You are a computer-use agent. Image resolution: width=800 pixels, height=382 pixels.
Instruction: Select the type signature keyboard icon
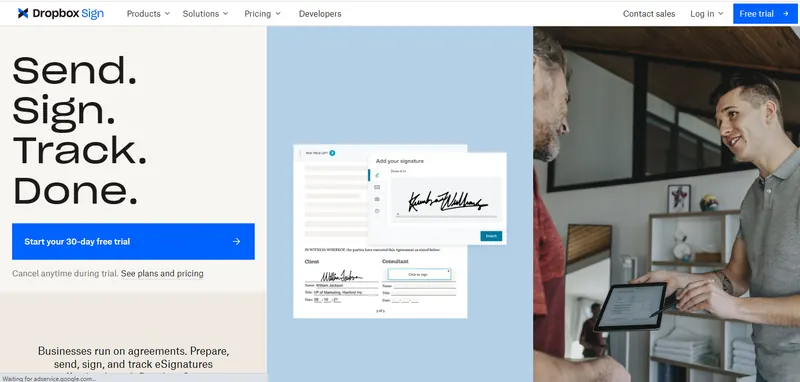[377, 187]
